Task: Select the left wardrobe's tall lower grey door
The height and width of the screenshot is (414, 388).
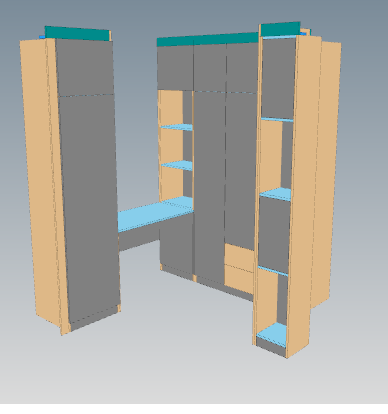Action: pos(89,207)
